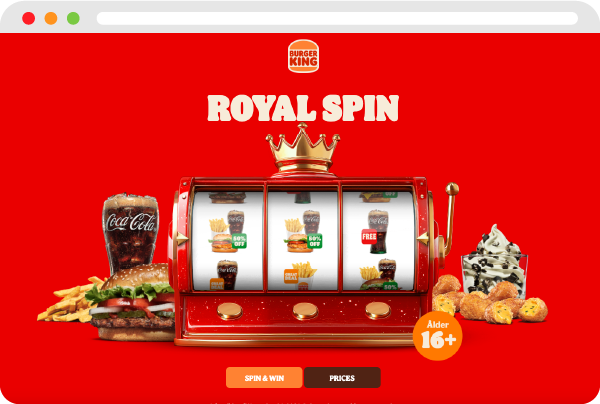Click the golden crown atop the machine
Image resolution: width=600 pixels, height=404 pixels.
[x=303, y=148]
